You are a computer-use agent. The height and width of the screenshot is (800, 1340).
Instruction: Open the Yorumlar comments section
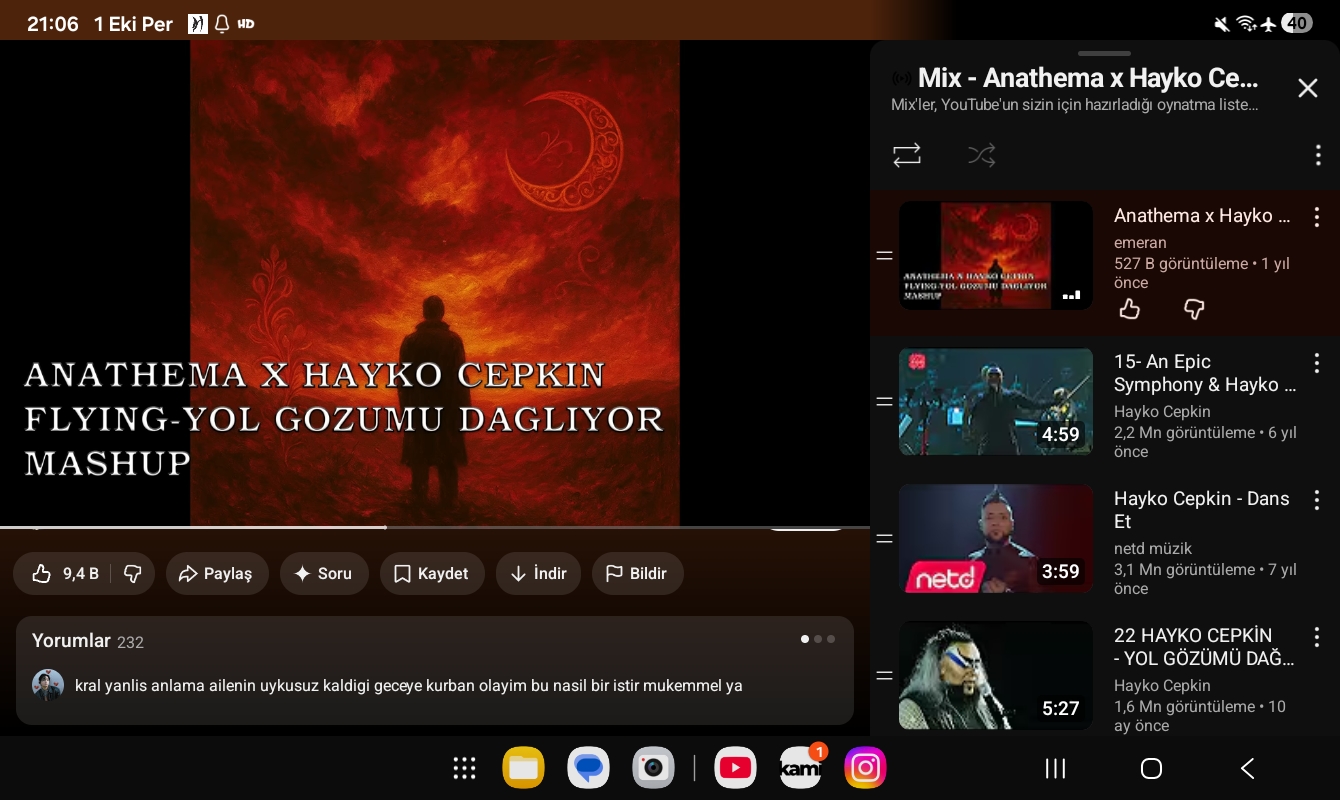pos(435,670)
